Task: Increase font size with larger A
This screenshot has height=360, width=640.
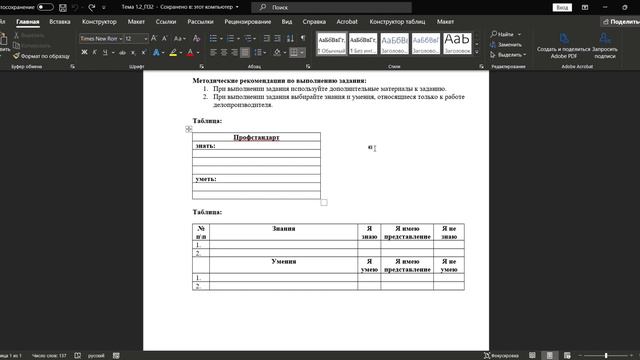Action: (x=154, y=38)
